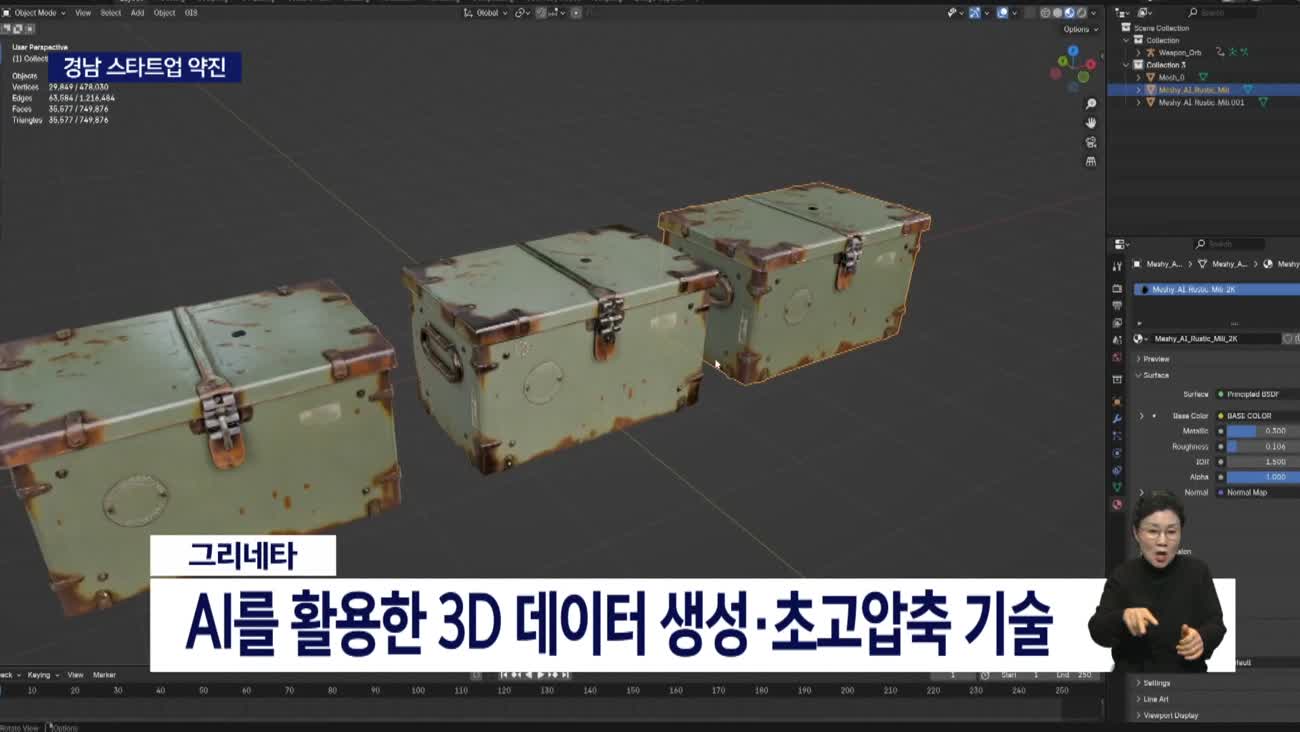Image resolution: width=1300 pixels, height=732 pixels.
Task: Select Mesh_0 in the outliner
Action: point(1171,77)
